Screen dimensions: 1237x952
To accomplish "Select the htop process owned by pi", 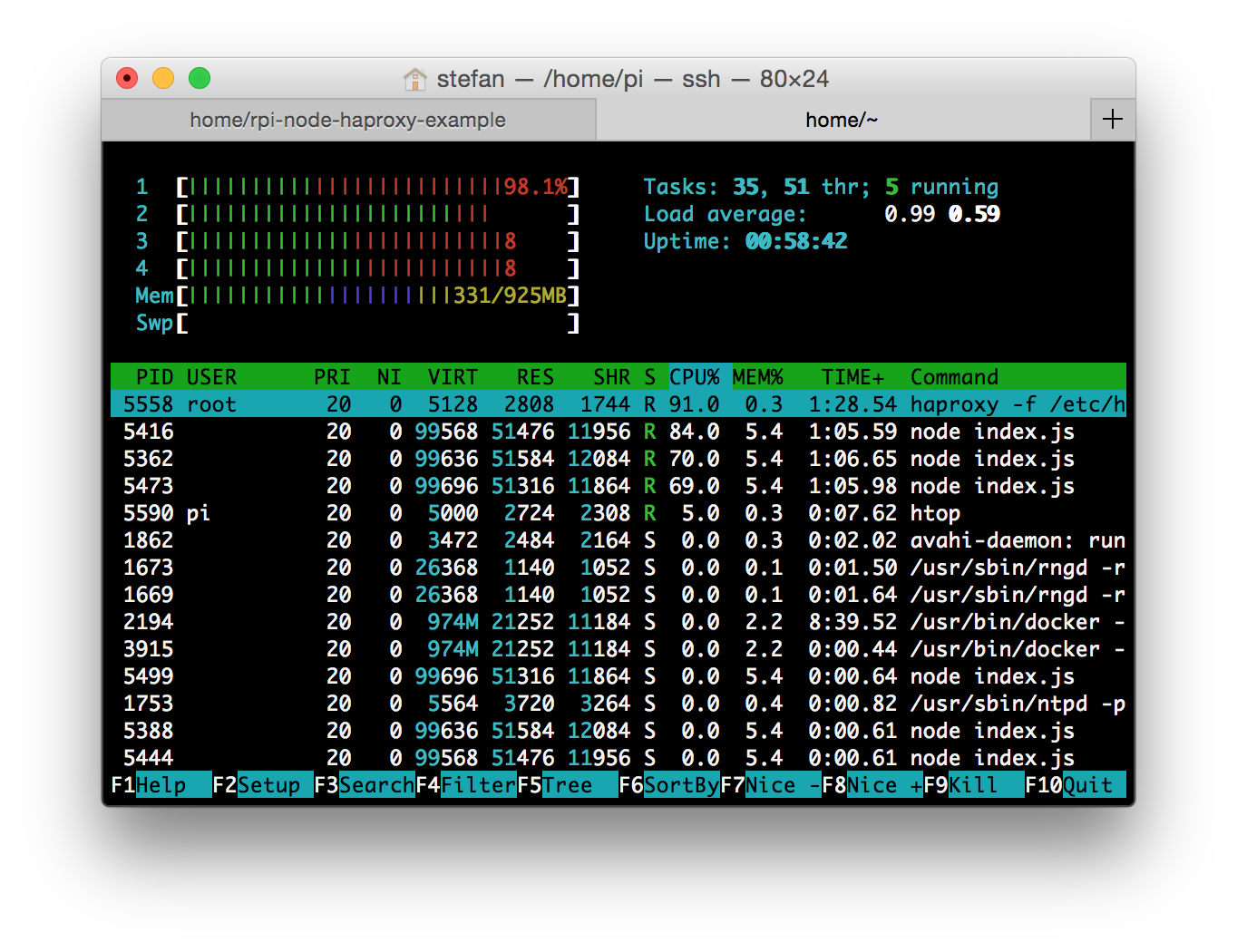I will 544,513.
